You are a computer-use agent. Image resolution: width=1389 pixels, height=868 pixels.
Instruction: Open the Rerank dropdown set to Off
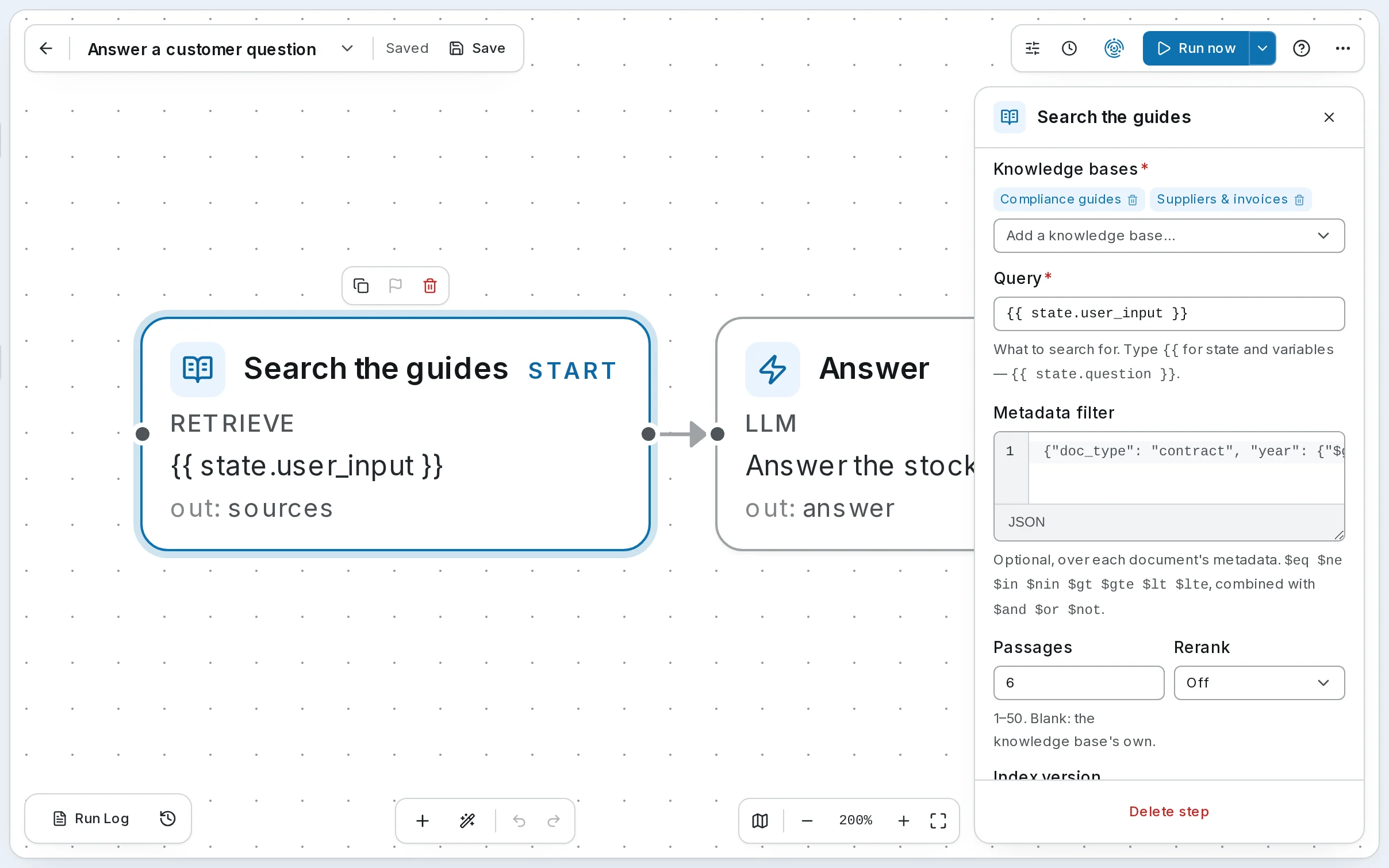(1259, 683)
